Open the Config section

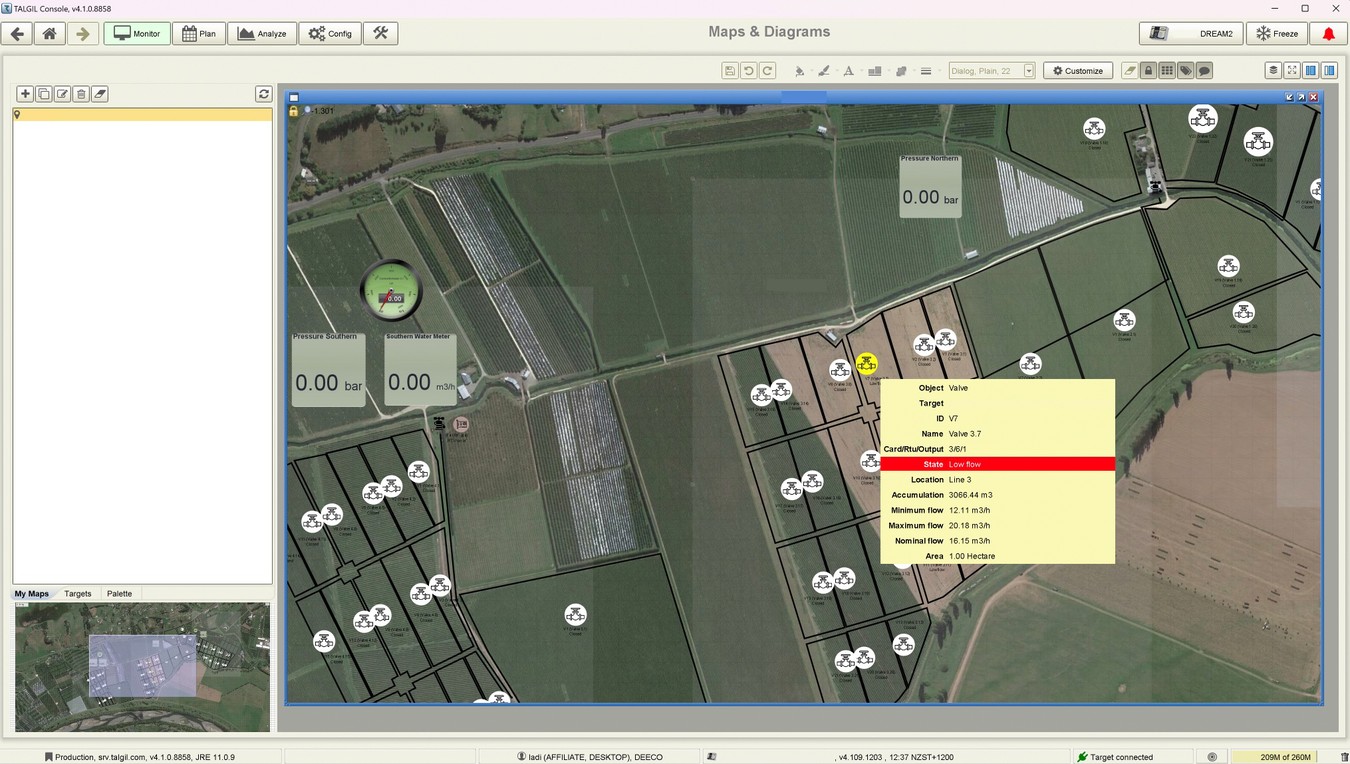click(330, 33)
